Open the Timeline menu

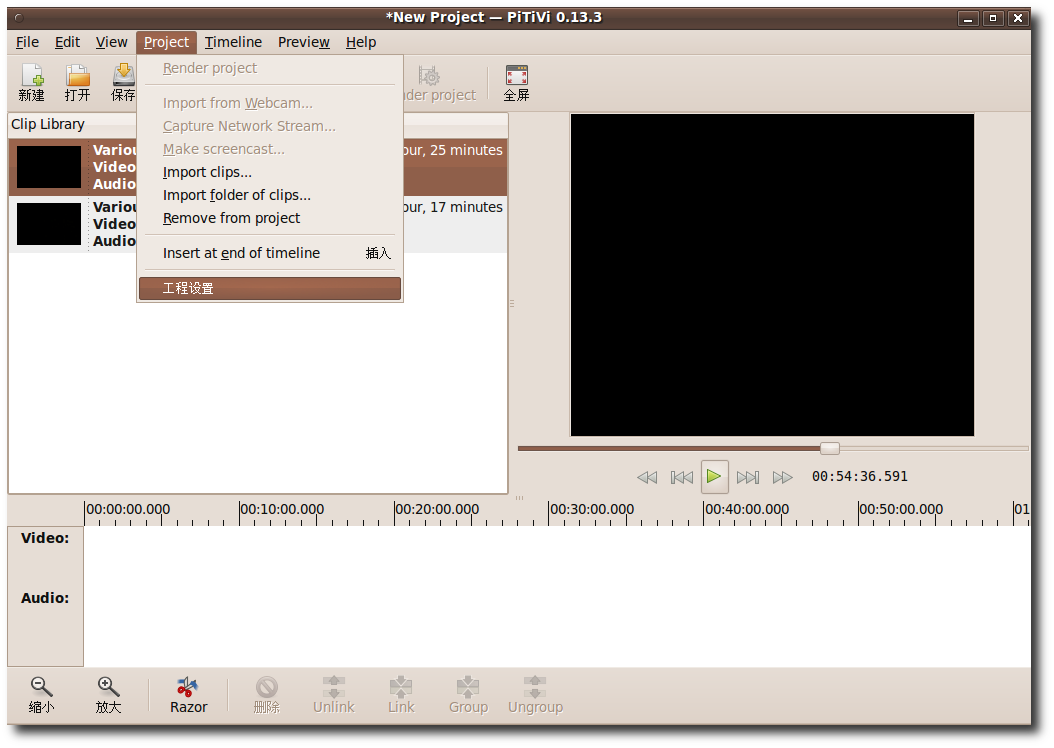coord(233,42)
